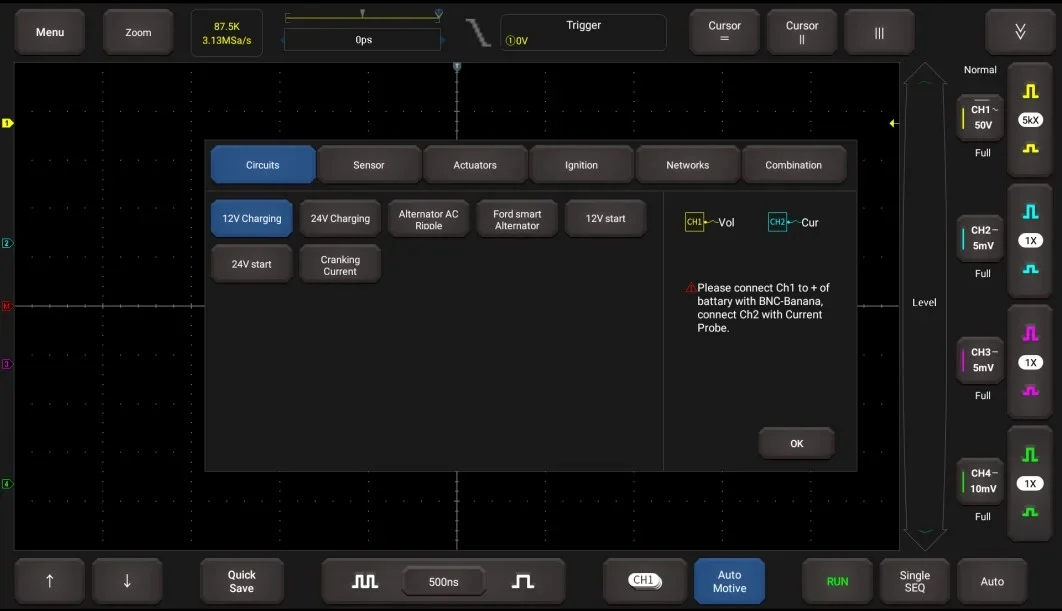Open the Trigger settings panel
The image size is (1062, 611).
point(583,33)
